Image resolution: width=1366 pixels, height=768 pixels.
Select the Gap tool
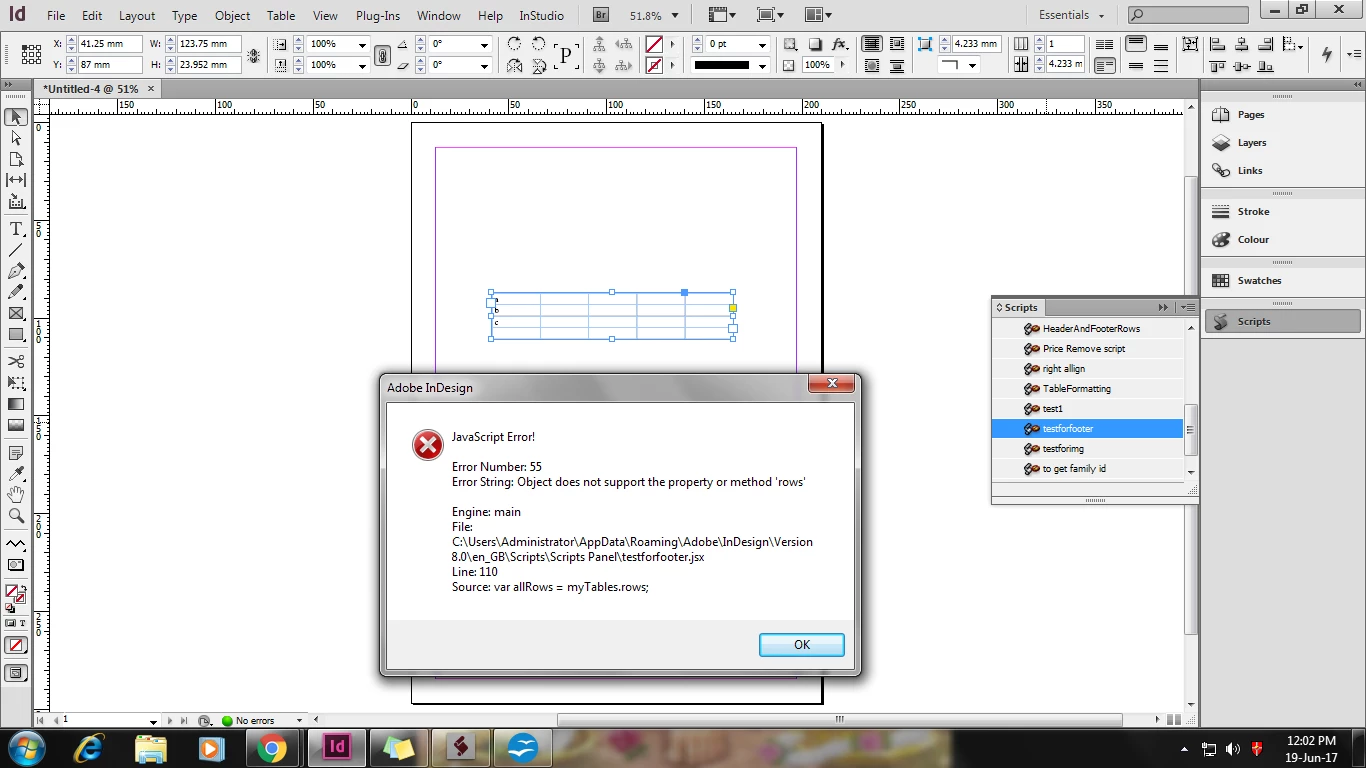pos(16,180)
